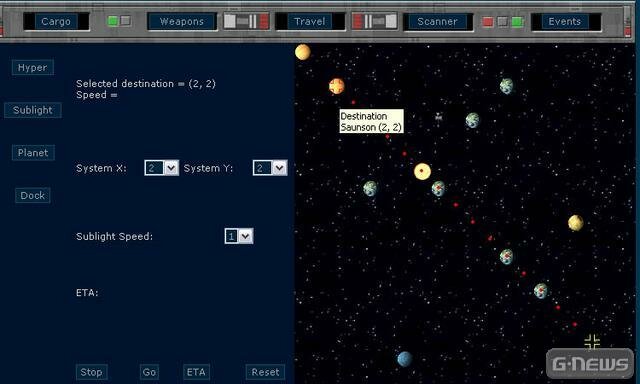Select the lowest Earth-like planet on the map
640x384 pixels.
[x=541, y=291]
